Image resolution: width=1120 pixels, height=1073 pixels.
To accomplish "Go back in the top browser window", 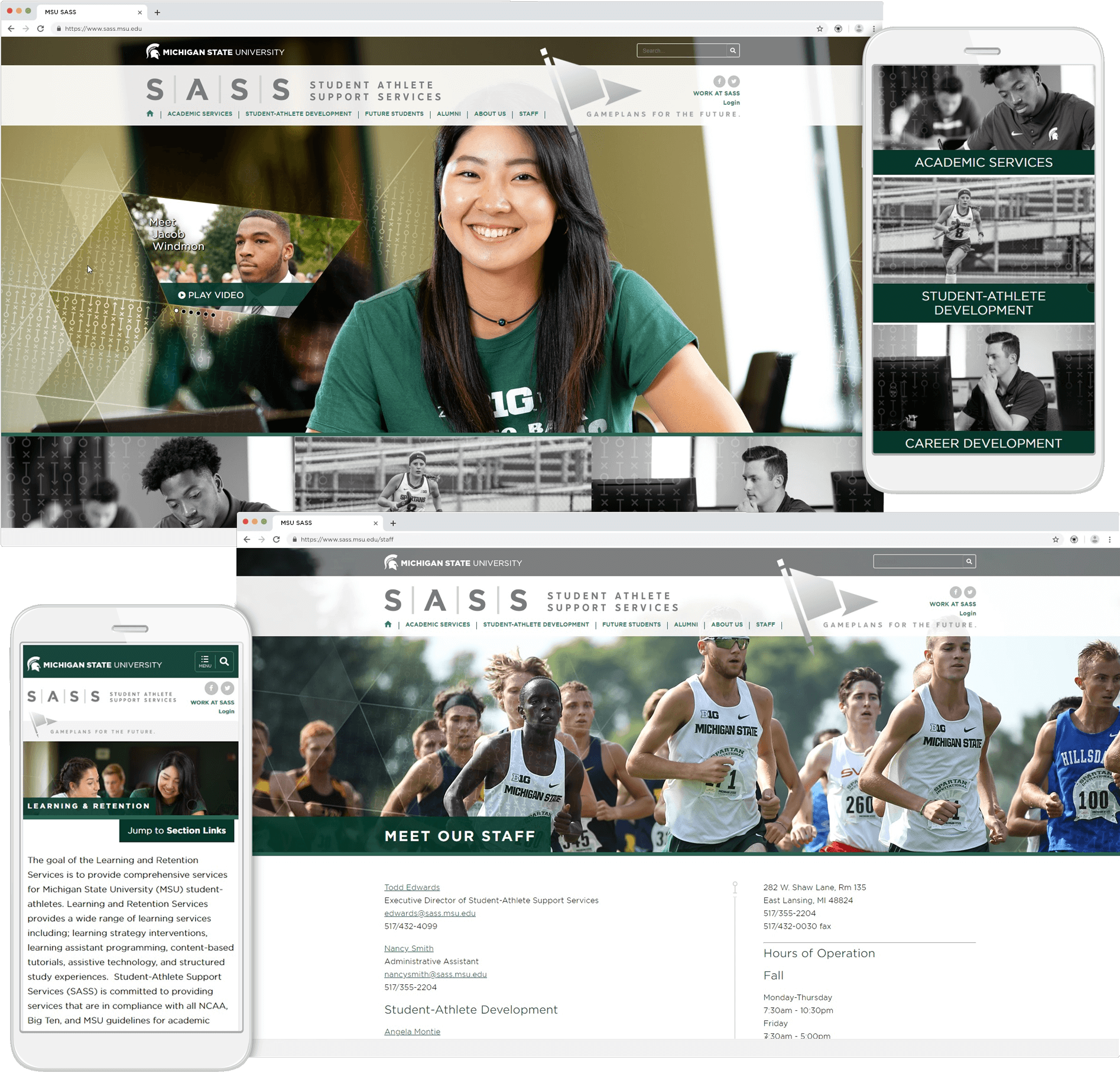I will tap(11, 28).
